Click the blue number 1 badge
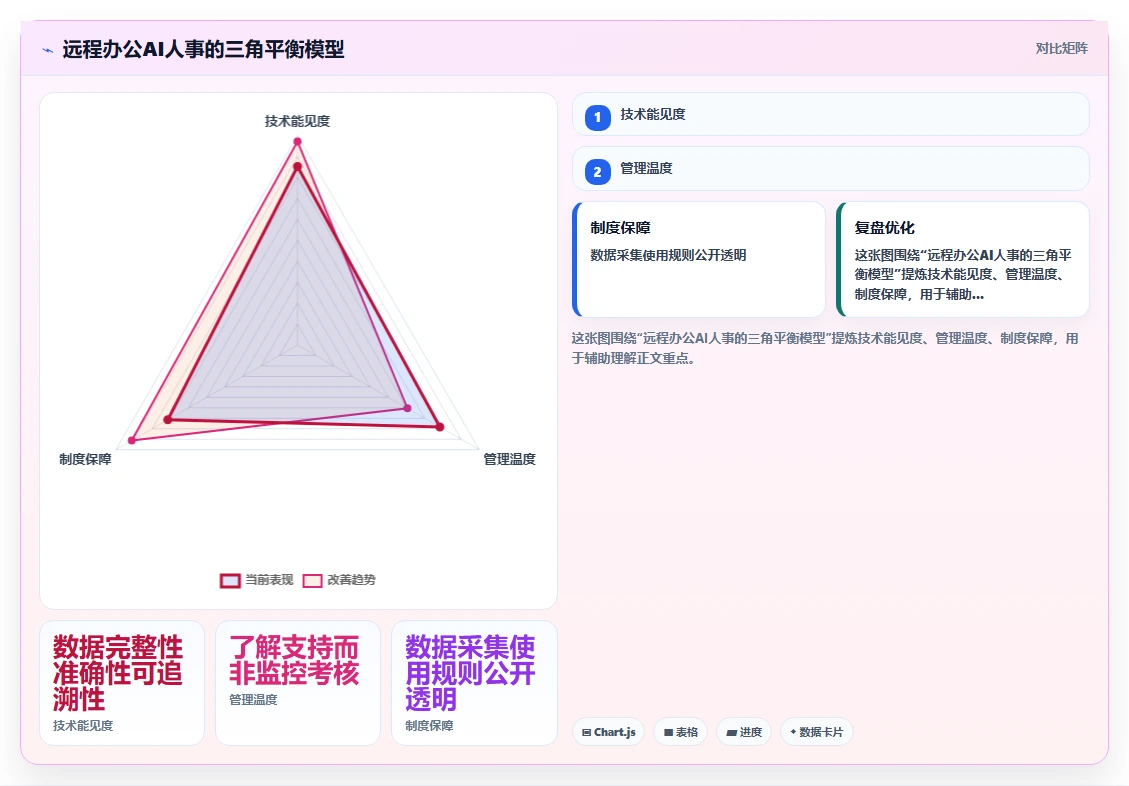This screenshot has height=786, width=1129. pyautogui.click(x=598, y=117)
